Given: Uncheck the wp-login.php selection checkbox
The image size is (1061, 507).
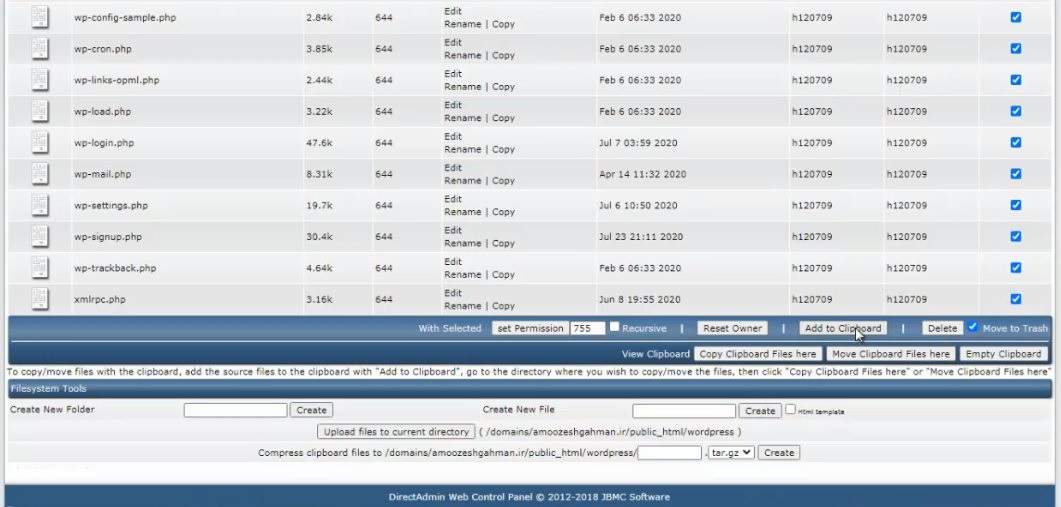Looking at the screenshot, I should 1016,143.
